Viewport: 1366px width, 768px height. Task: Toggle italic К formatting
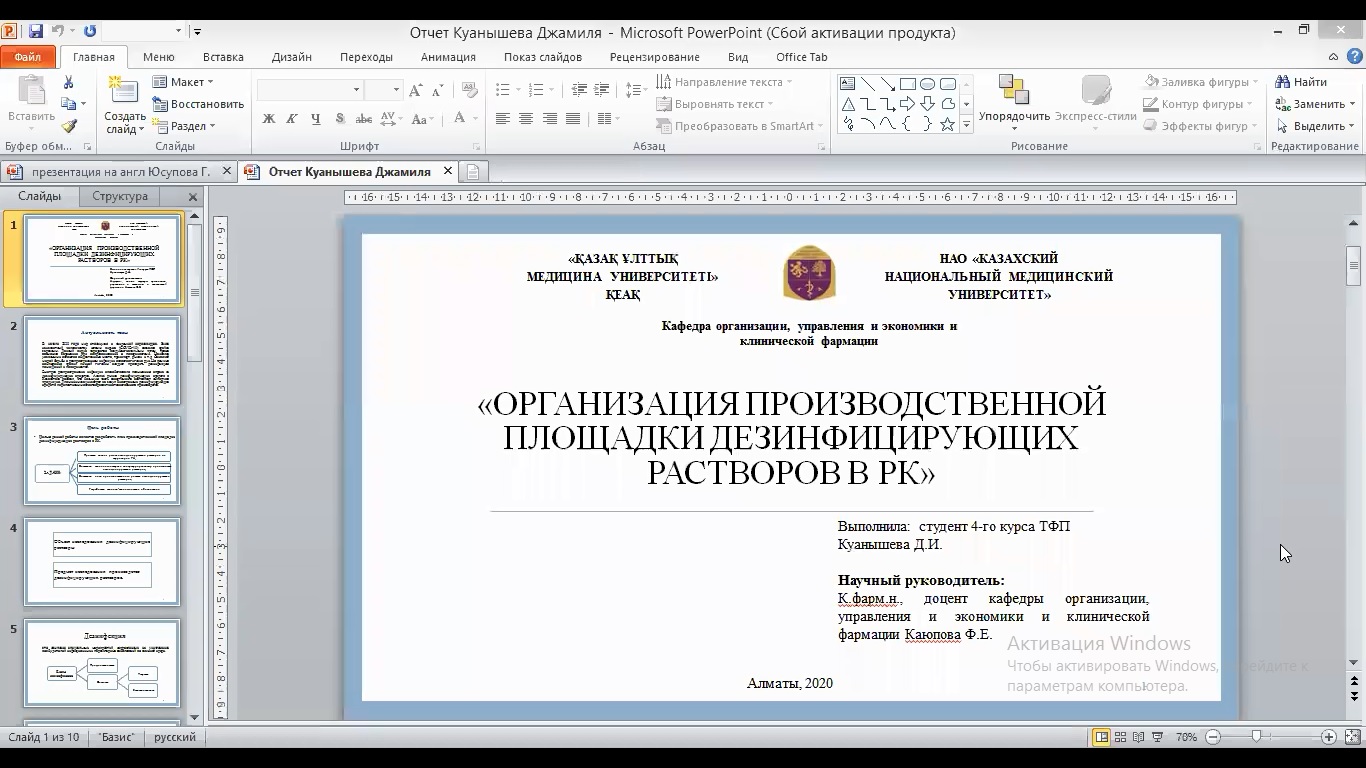pos(292,119)
